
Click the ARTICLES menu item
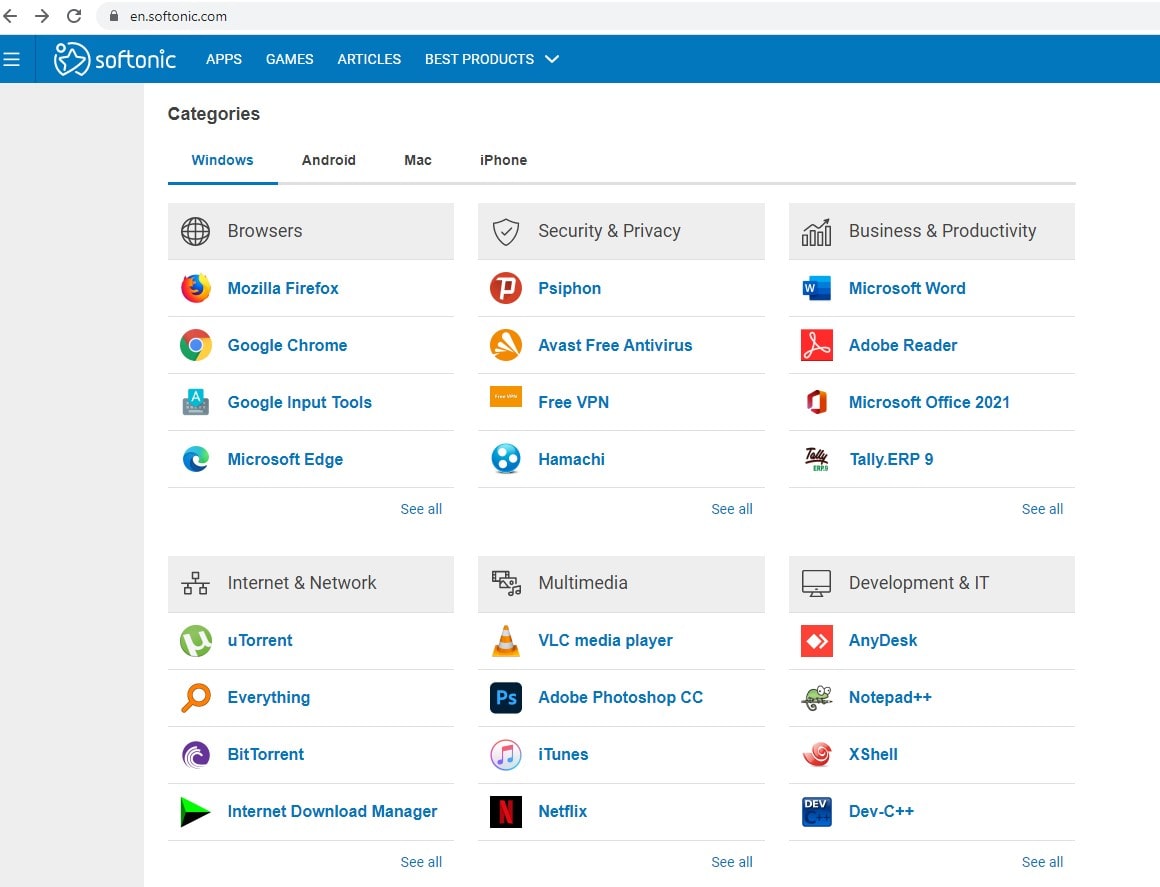pos(369,59)
